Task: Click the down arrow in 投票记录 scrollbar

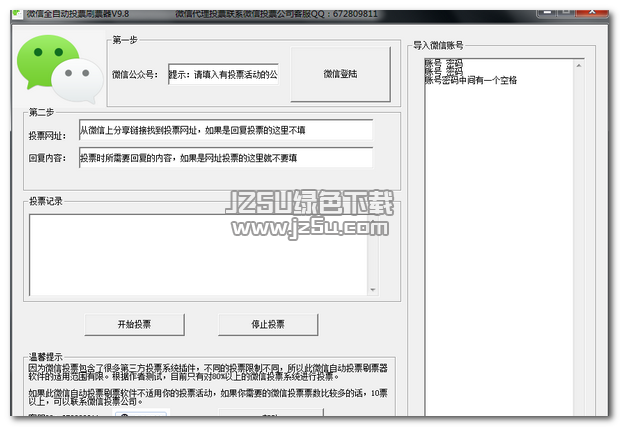Action: point(373,290)
